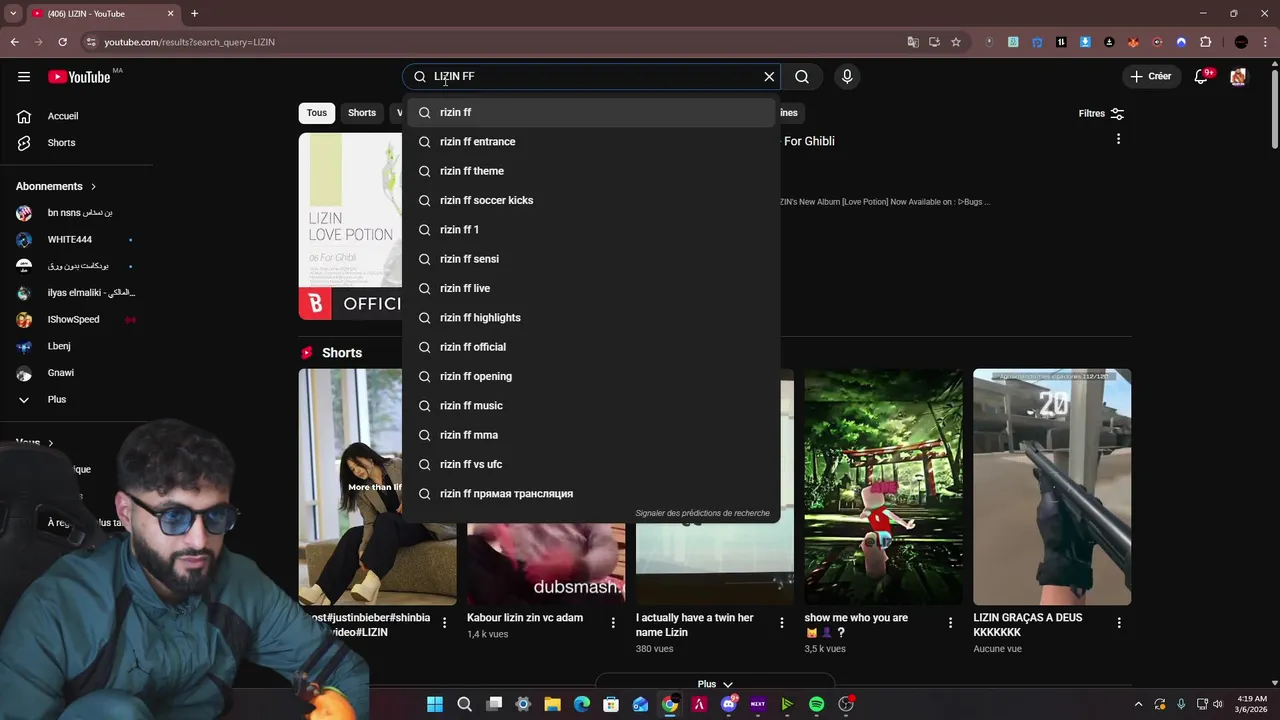1280x720 pixels.
Task: Select suggestion rizin ff 1
Action: (591, 230)
